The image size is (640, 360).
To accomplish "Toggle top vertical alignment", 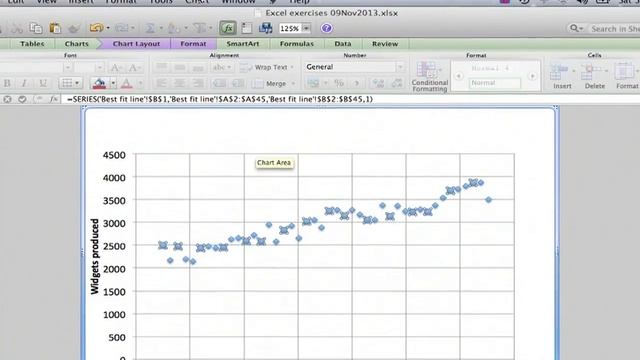I will (x=162, y=67).
